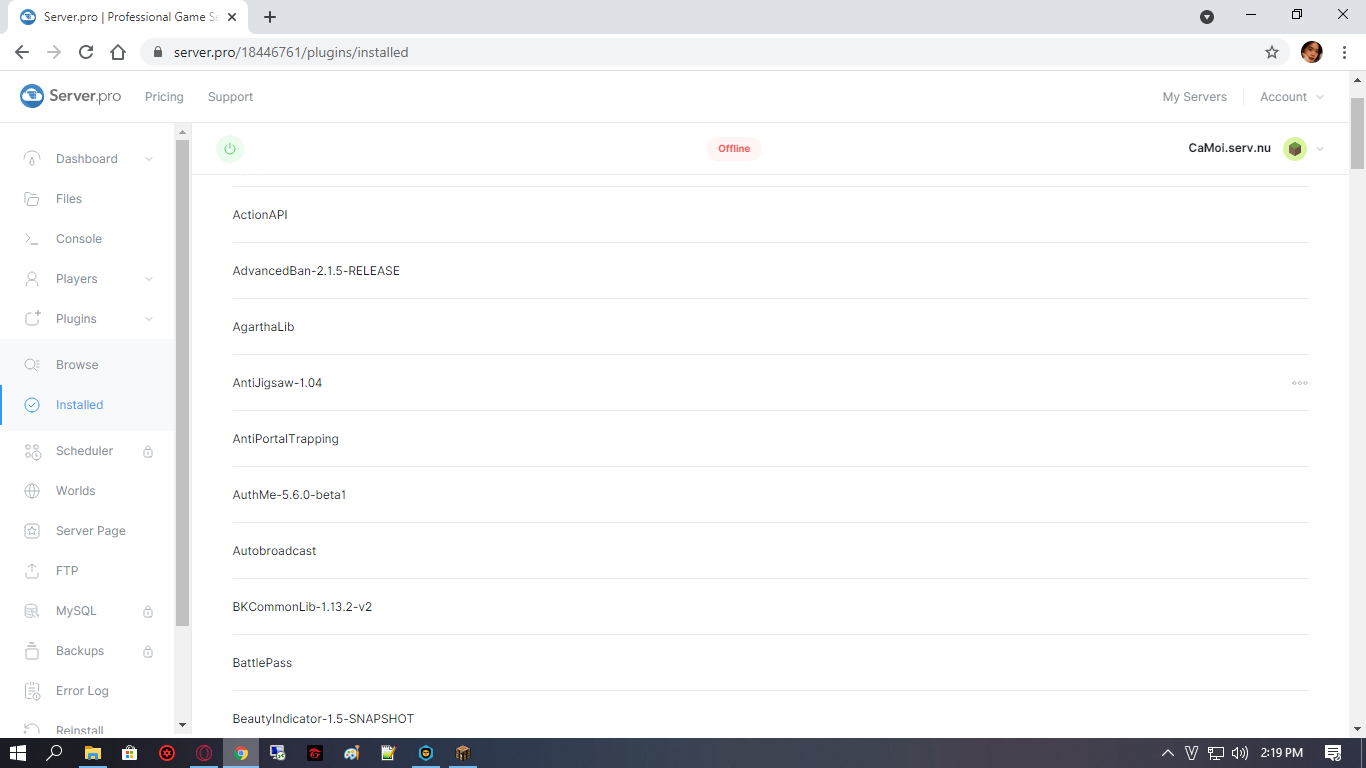Go to My Servers
Image resolution: width=1366 pixels, height=768 pixels.
(1194, 97)
